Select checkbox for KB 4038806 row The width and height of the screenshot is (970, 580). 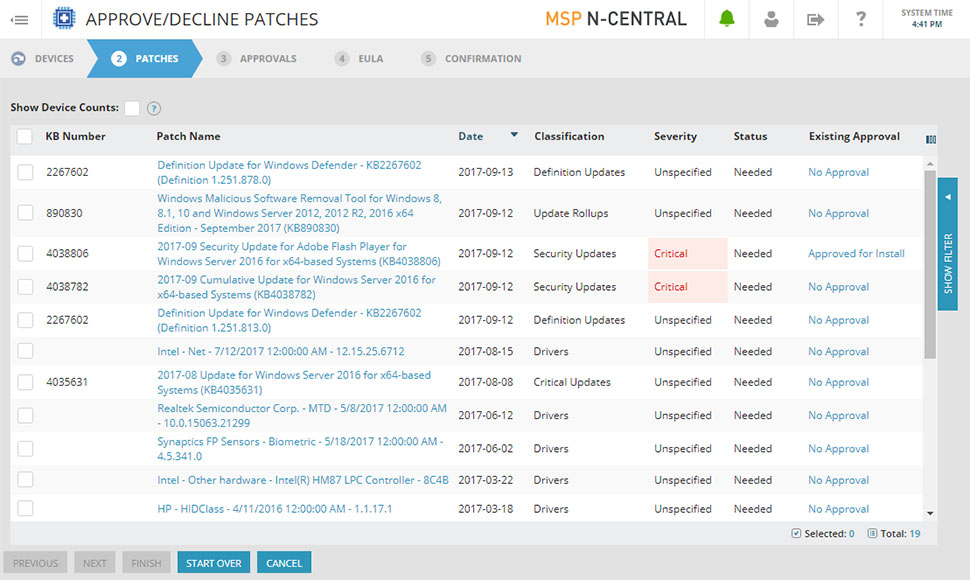coord(25,254)
